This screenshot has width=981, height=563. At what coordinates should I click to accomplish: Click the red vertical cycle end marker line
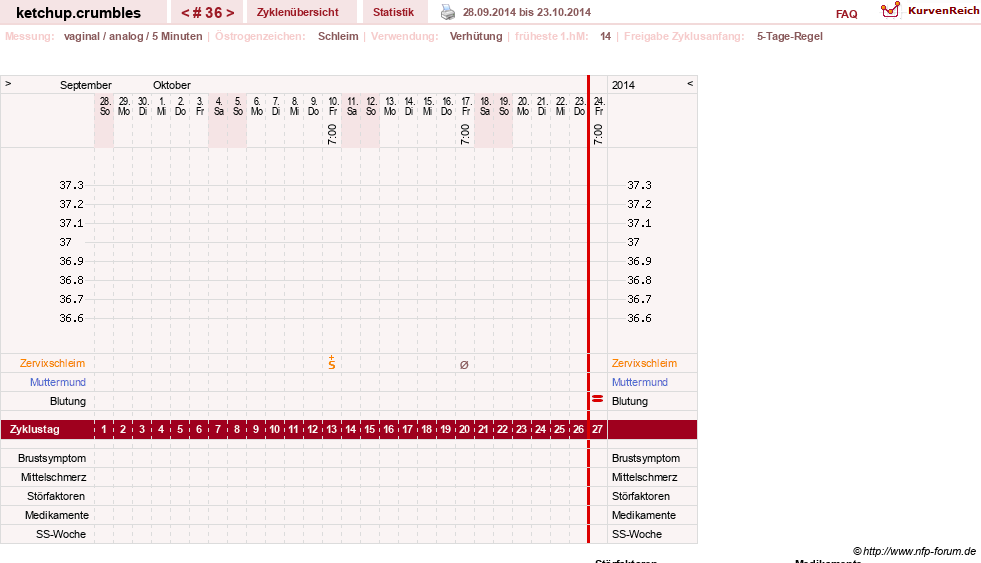[x=589, y=310]
